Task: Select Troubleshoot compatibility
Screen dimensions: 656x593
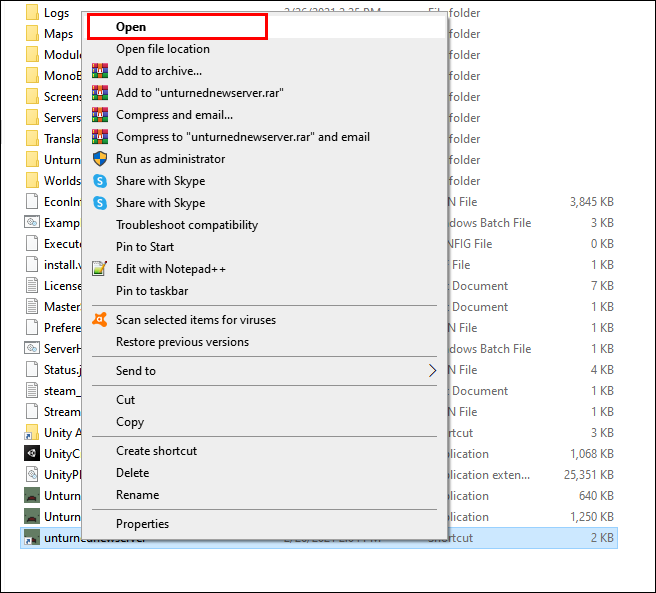Action: click(x=180, y=225)
